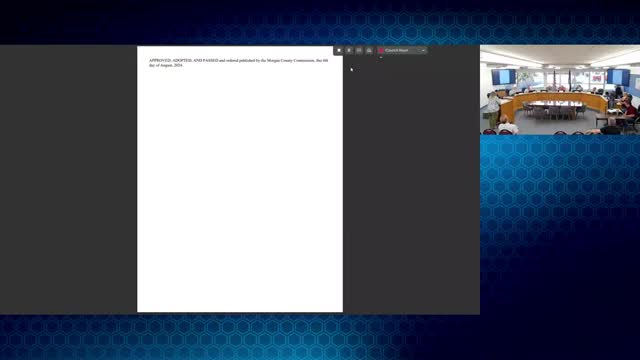Click the grid layout icon in the toolbar
Viewport: 640px width, 360px height.
point(359,50)
